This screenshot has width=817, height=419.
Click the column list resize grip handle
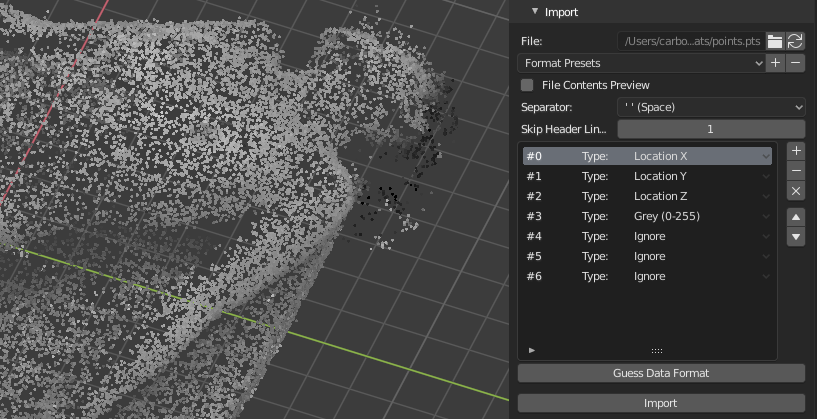(x=657, y=351)
